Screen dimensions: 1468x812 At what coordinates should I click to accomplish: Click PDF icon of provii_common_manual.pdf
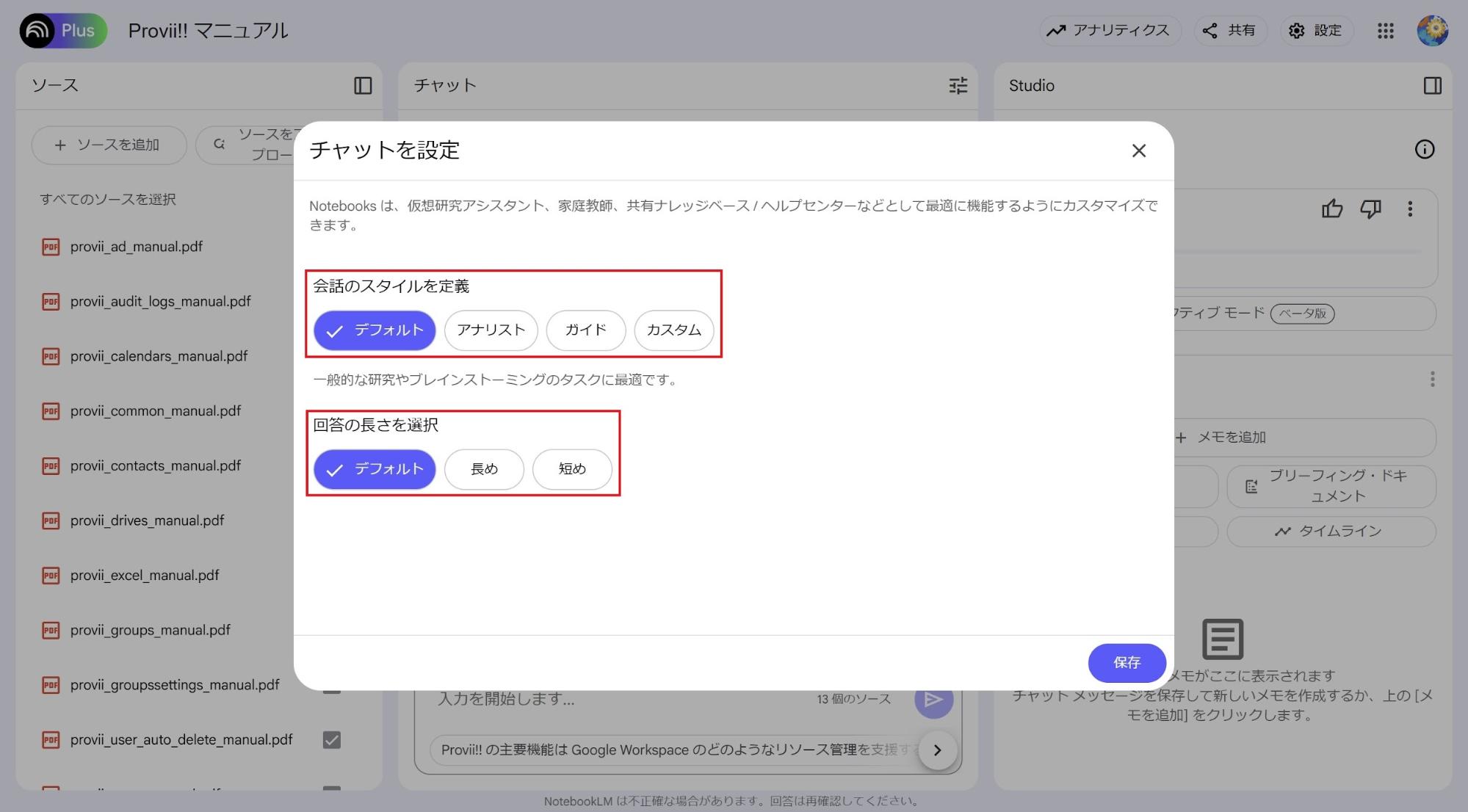[x=51, y=411]
